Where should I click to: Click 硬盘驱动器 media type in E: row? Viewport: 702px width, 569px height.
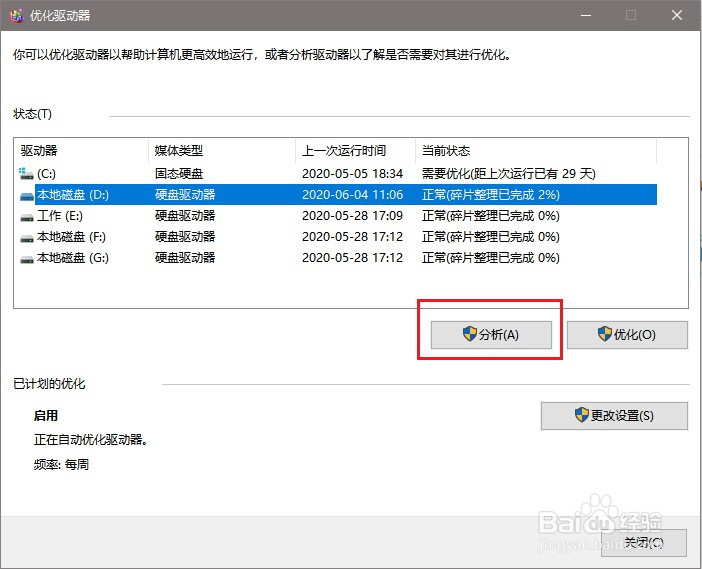tap(185, 215)
